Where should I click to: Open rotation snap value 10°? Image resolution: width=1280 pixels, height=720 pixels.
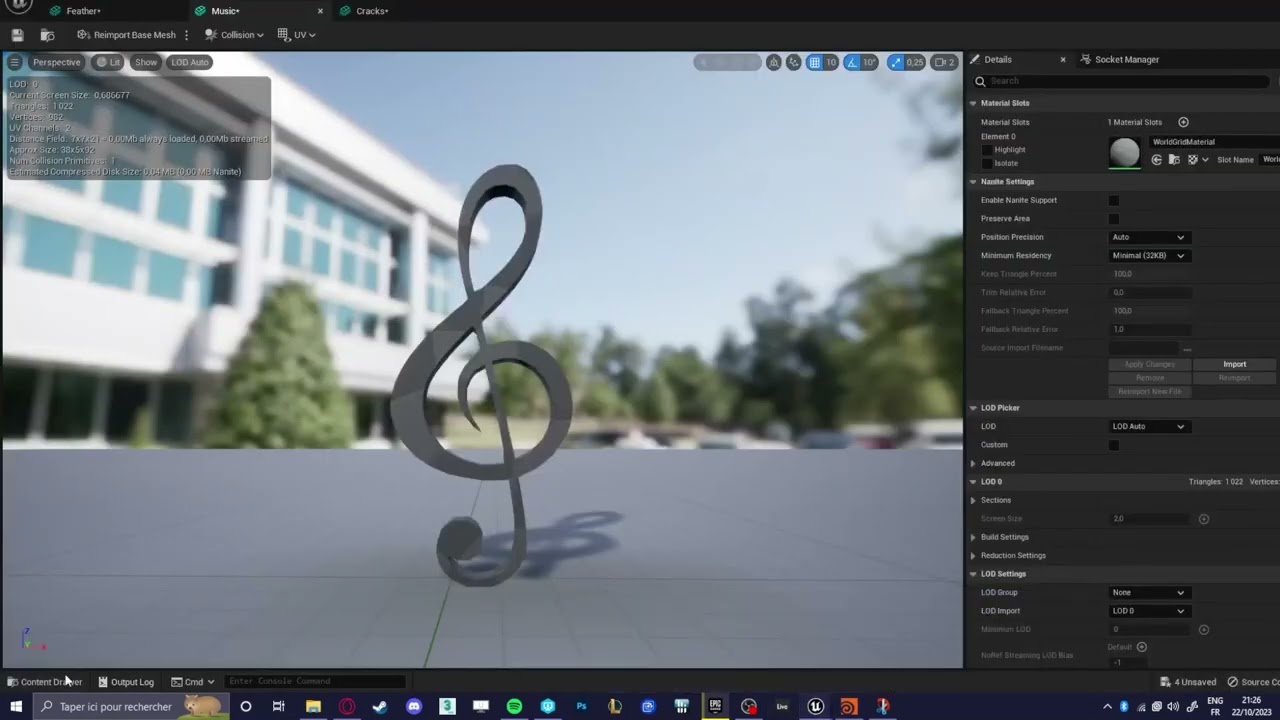(x=869, y=62)
